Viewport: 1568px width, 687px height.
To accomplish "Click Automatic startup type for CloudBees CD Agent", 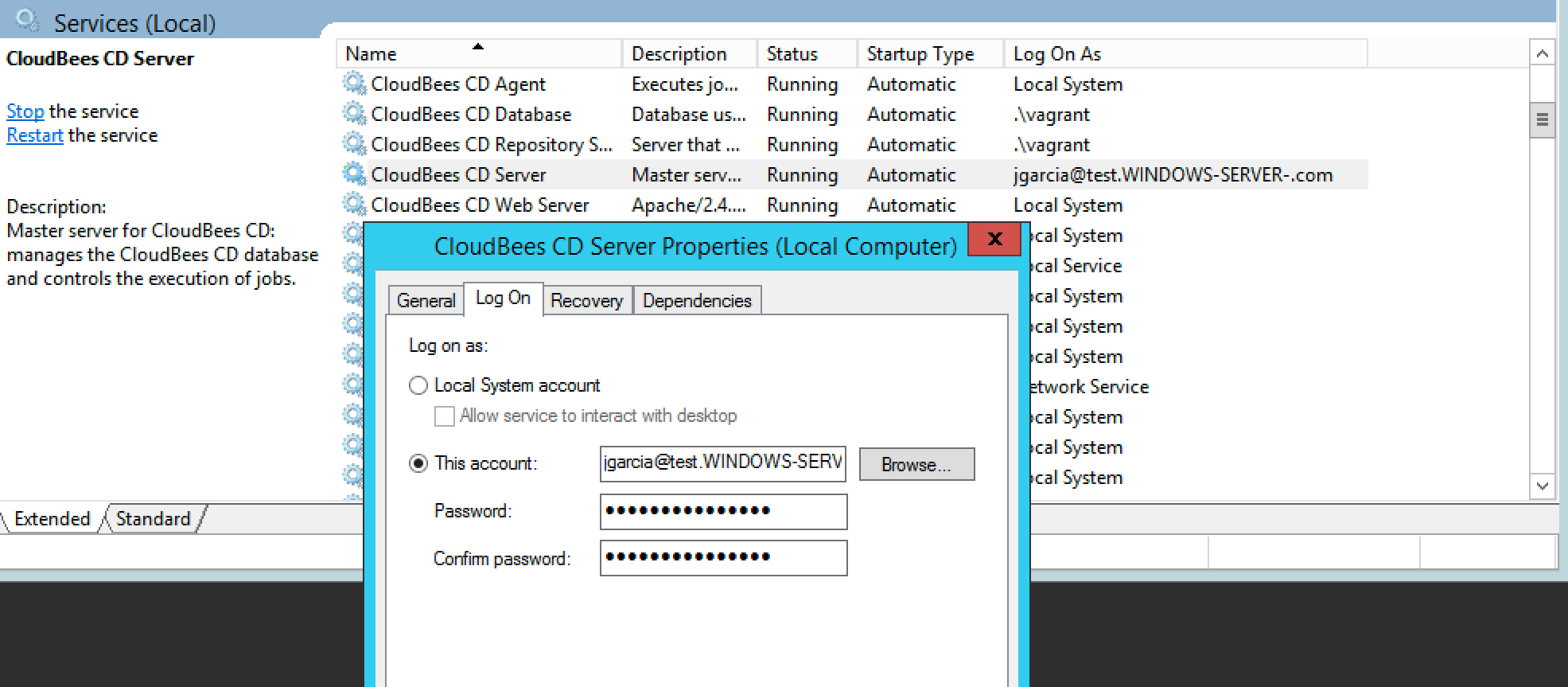I will tap(911, 84).
